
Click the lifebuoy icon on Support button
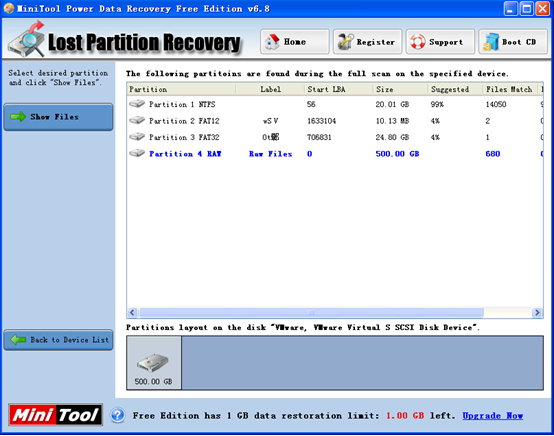(x=418, y=42)
